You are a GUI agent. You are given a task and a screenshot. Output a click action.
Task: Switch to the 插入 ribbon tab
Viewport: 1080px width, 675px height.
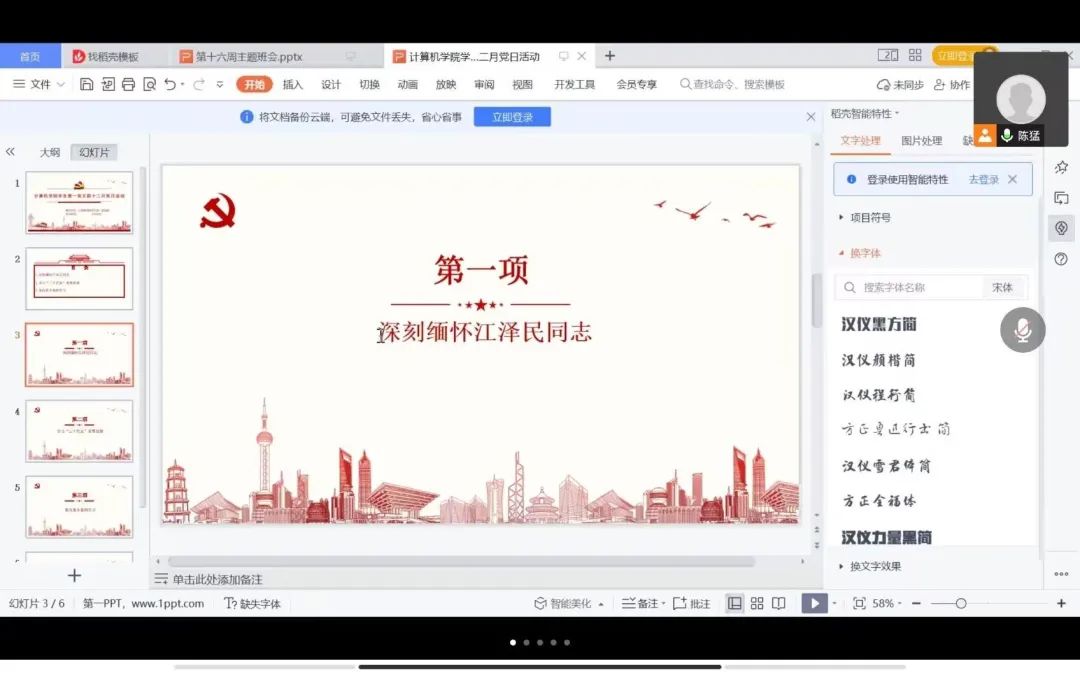pos(293,84)
